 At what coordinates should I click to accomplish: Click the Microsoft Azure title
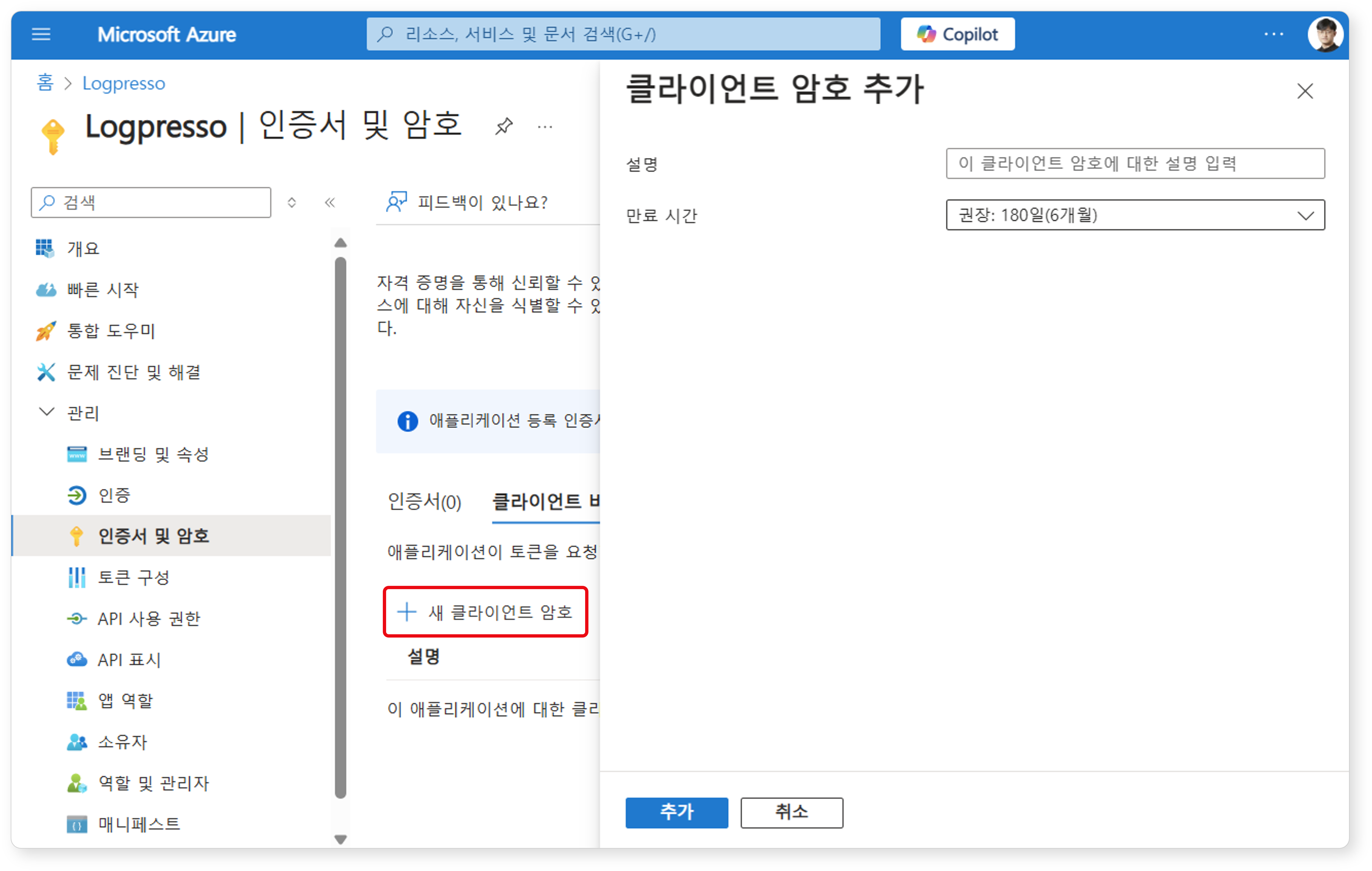(x=166, y=35)
